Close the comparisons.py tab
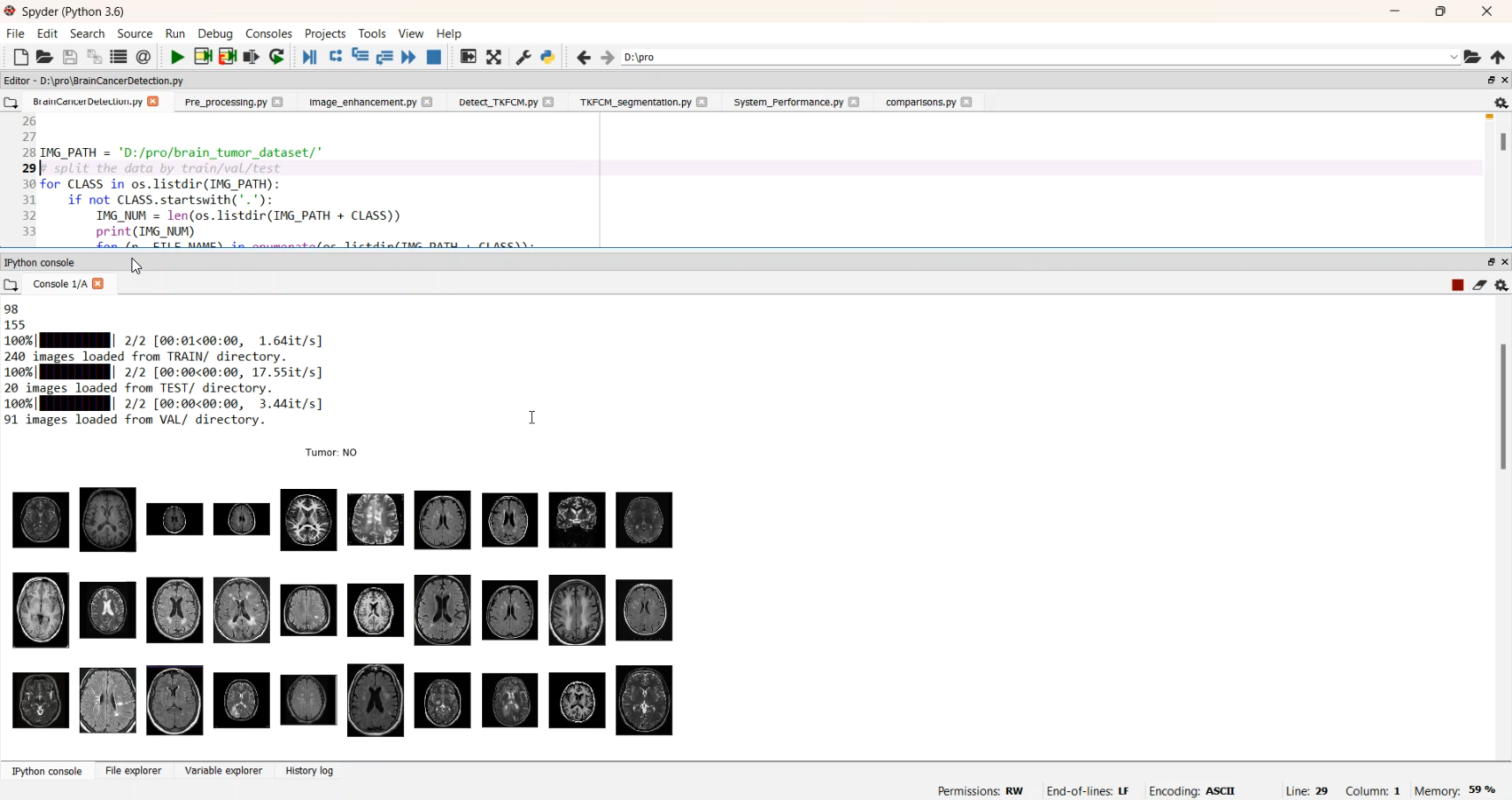This screenshot has height=800, width=1512. 967,103
